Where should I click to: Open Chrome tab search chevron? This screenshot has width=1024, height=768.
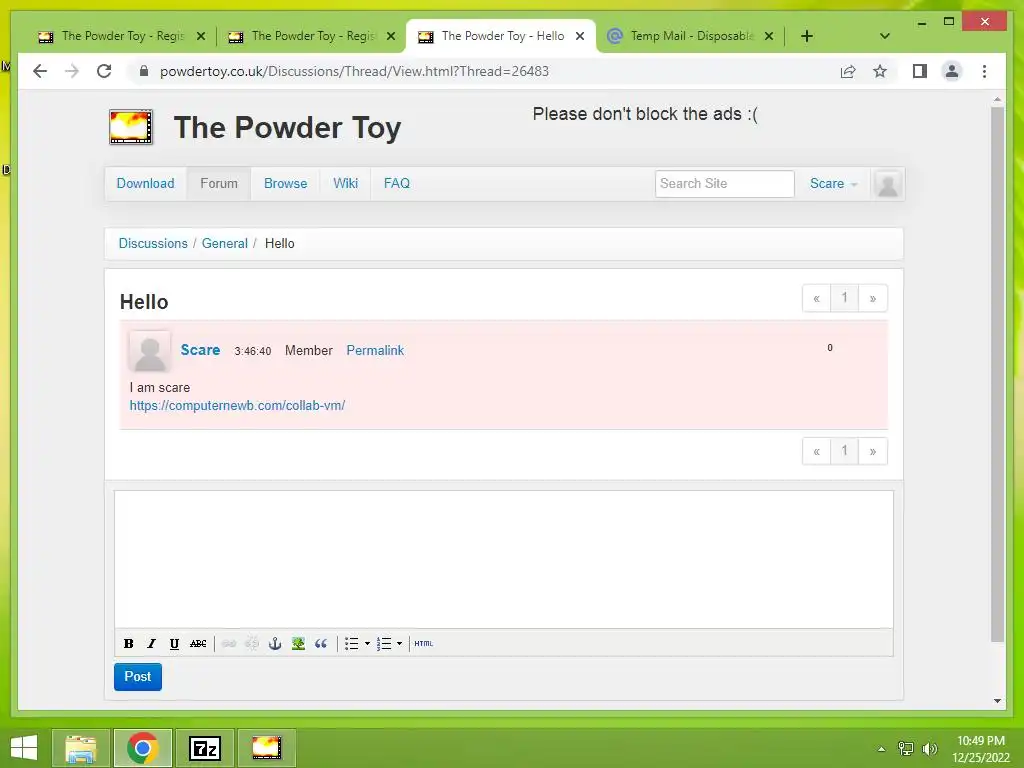(x=885, y=36)
